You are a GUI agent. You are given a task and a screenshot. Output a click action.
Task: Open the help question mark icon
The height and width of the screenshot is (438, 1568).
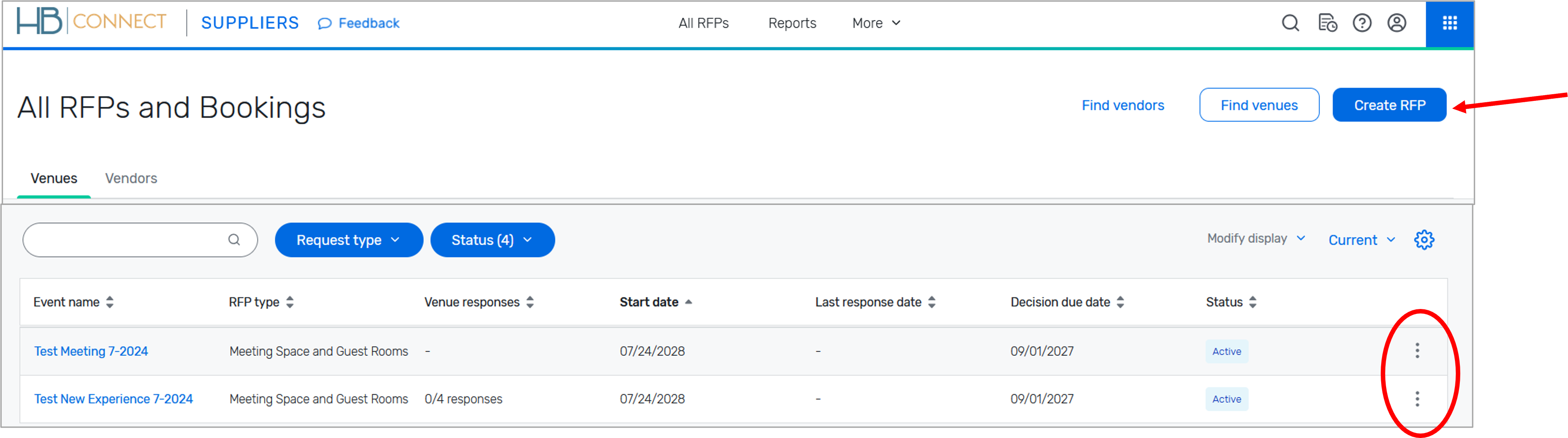click(1362, 23)
